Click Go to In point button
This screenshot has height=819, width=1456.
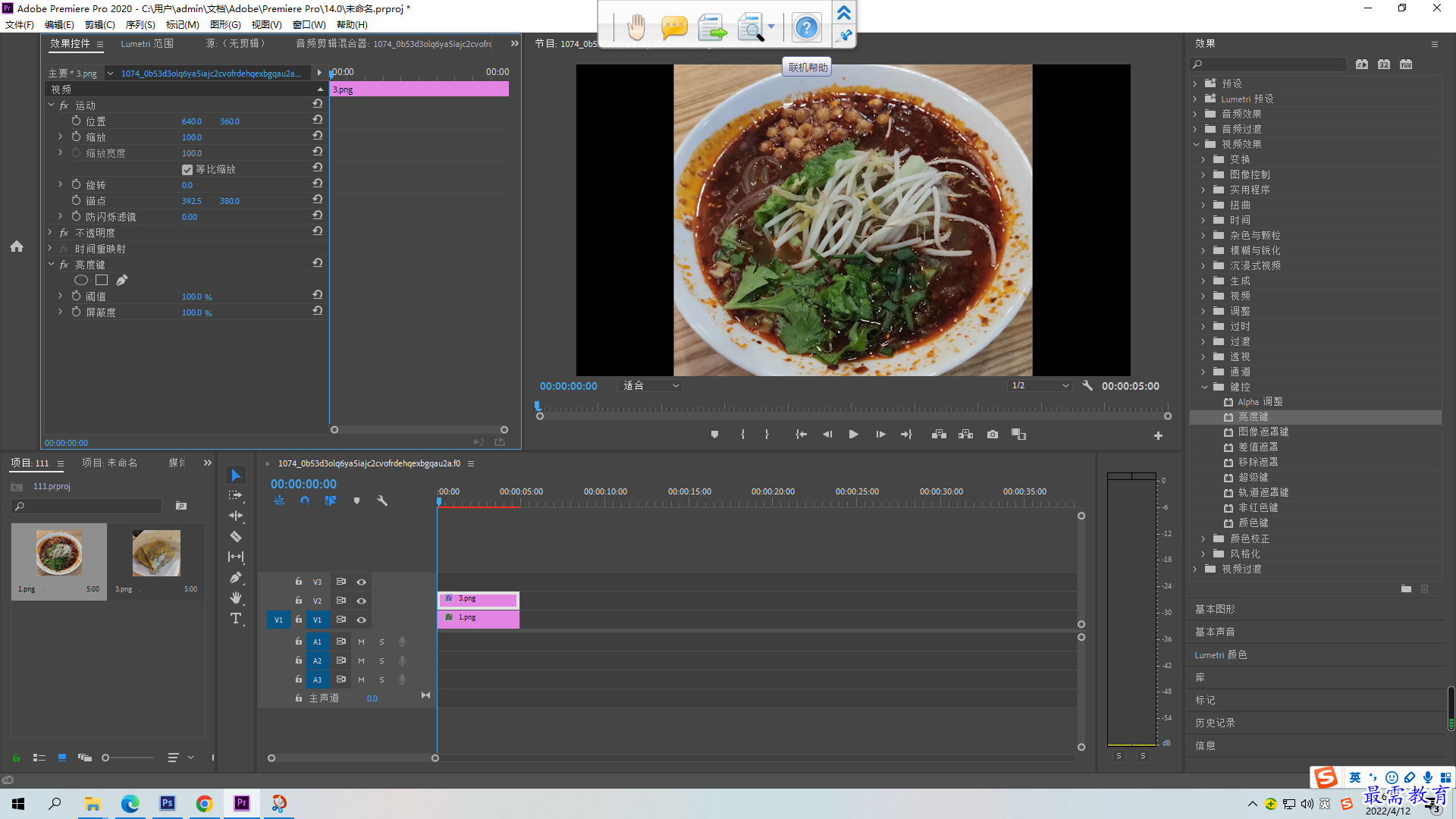801,435
